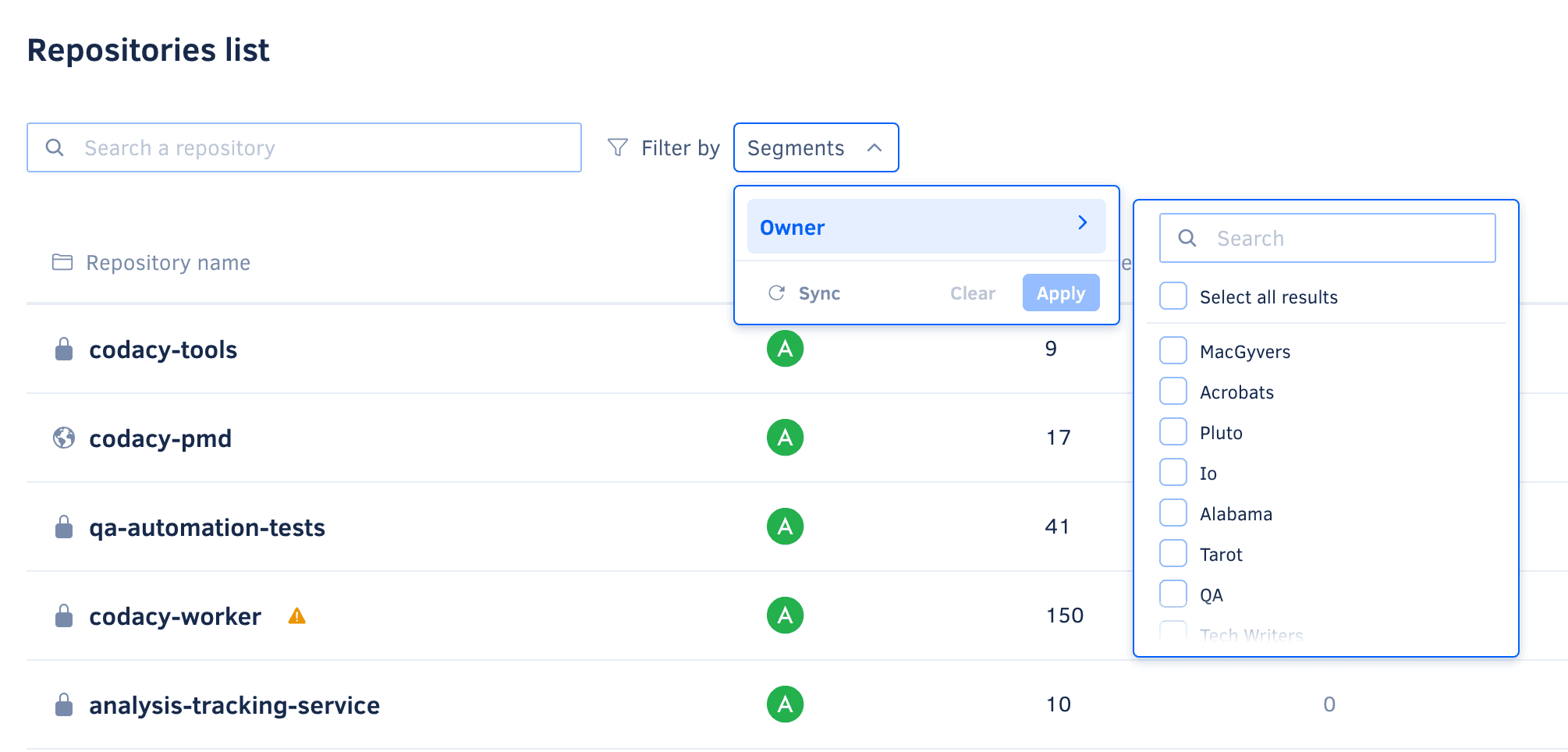Click the Search a repository input field
Viewport: 1568px width, 752px height.
point(303,147)
